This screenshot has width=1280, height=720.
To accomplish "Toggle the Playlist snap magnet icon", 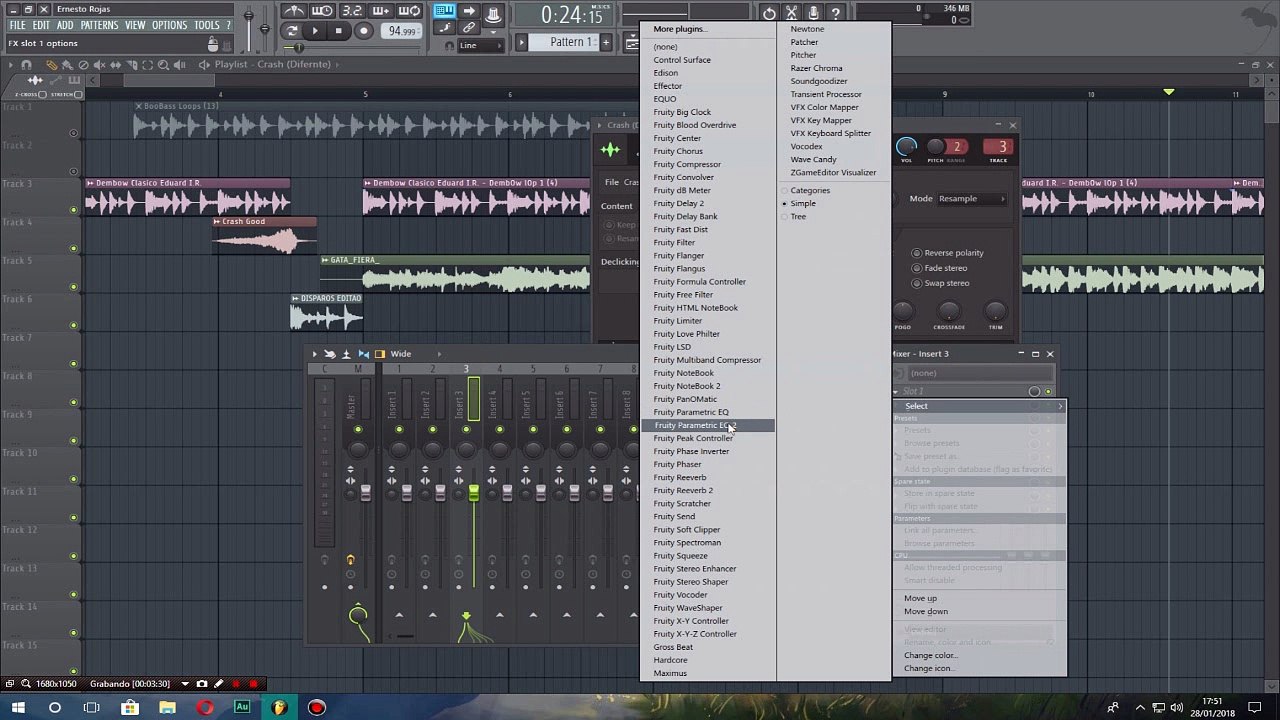I will 27,65.
